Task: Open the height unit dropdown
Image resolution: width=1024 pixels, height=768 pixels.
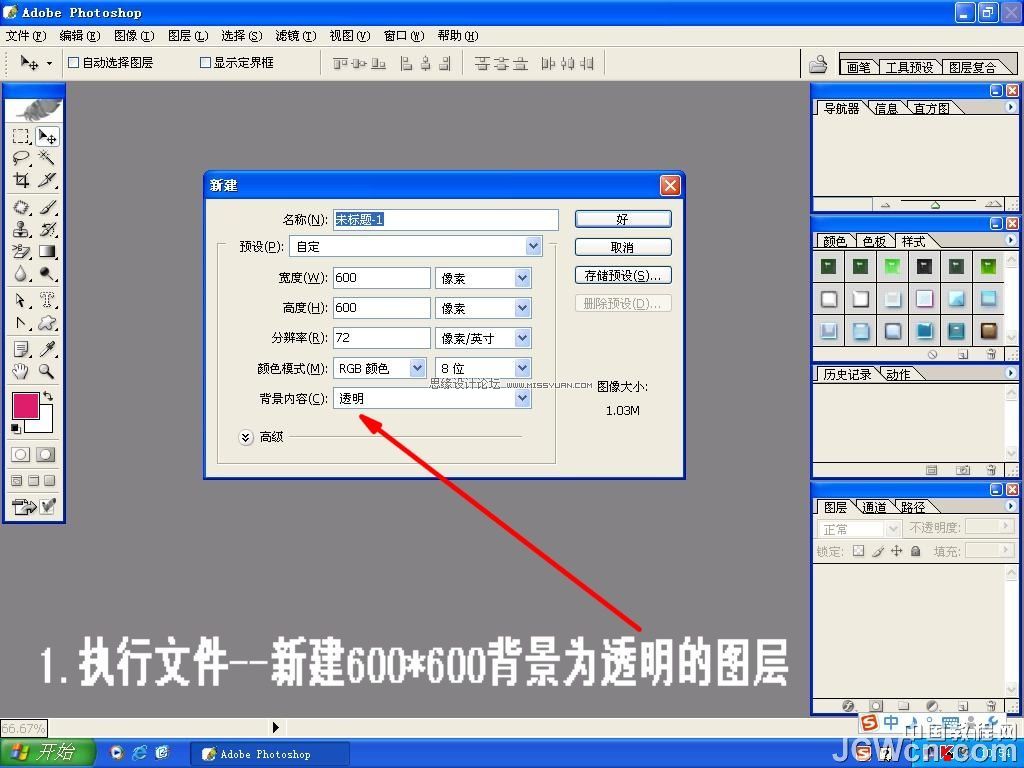Action: pos(483,308)
